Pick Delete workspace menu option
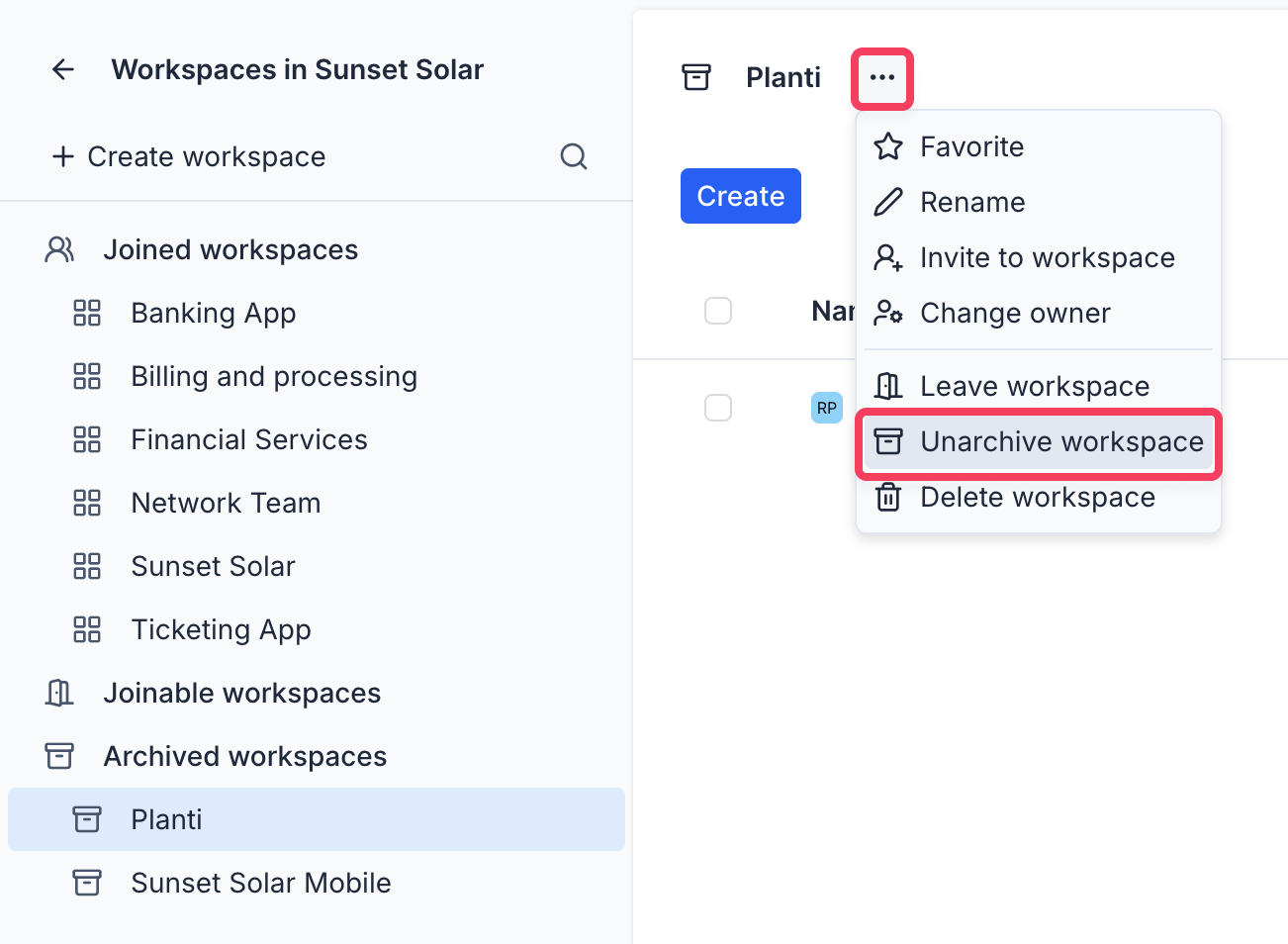 pos(1037,497)
